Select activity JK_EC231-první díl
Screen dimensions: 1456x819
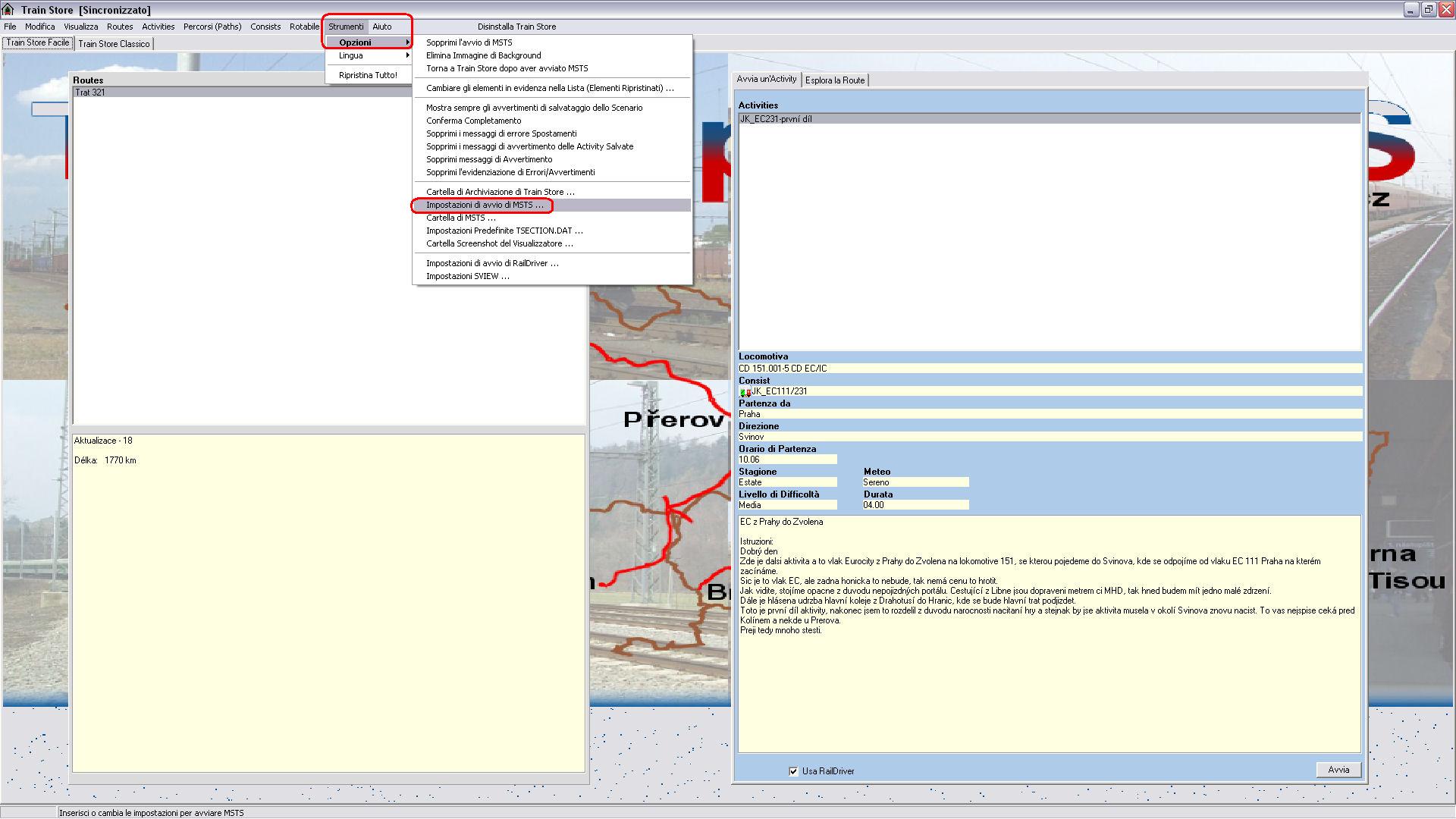(1050, 119)
